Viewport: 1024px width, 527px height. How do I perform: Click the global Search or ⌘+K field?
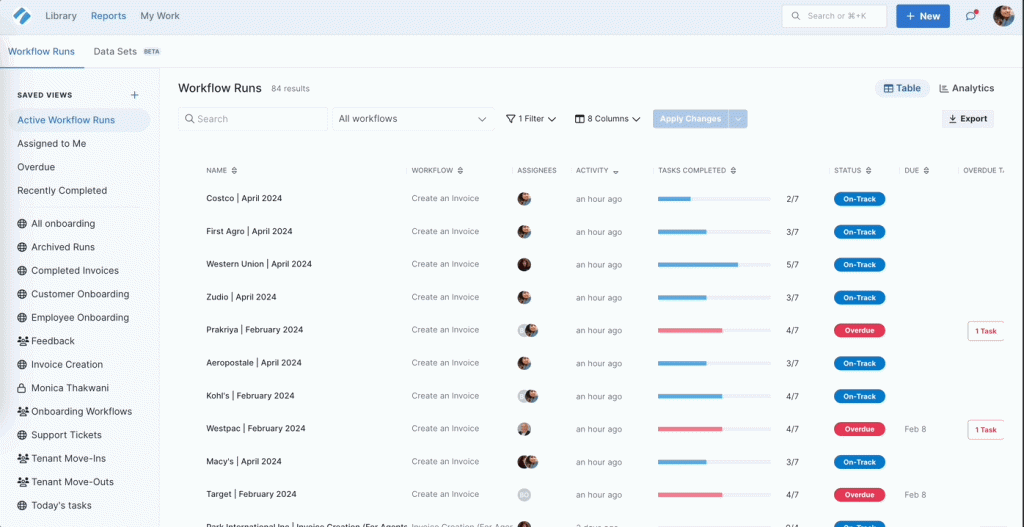point(834,16)
